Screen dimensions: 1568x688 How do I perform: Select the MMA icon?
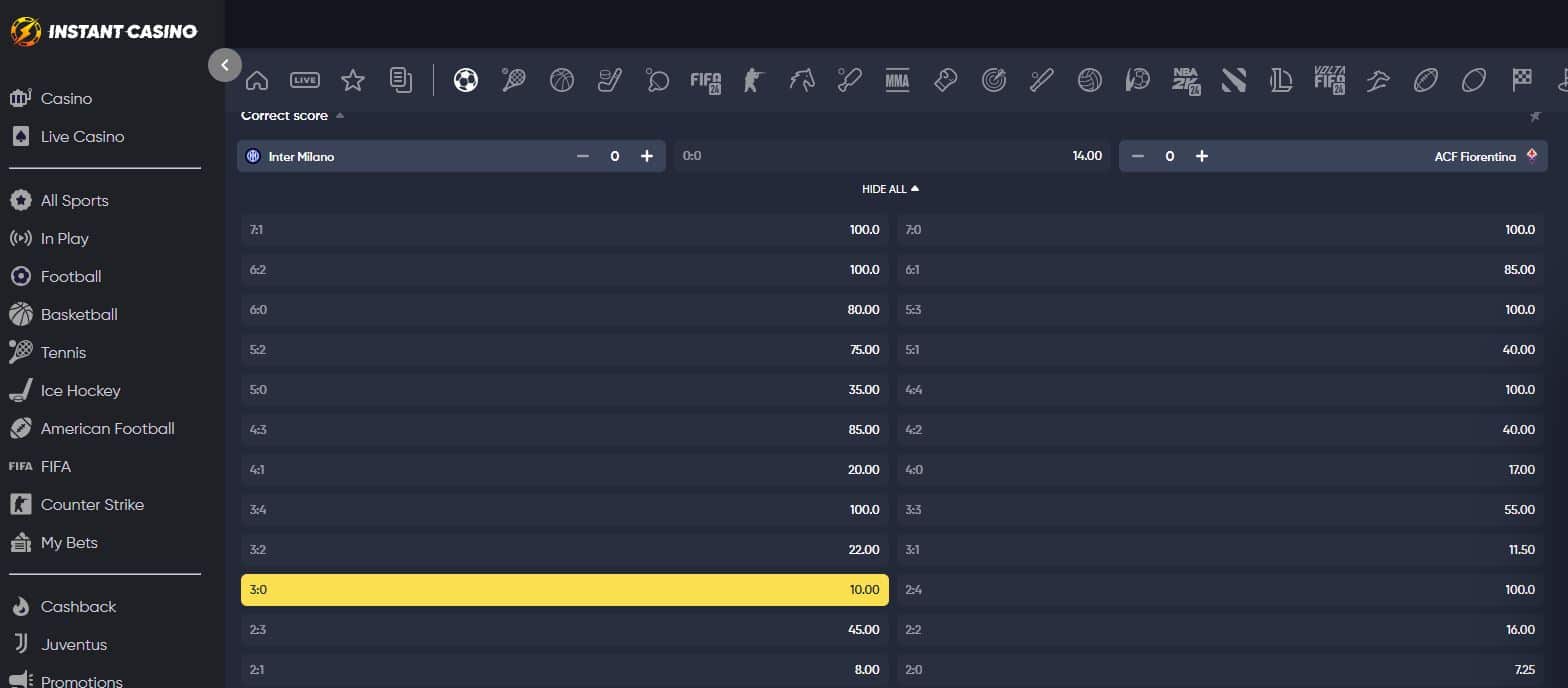coord(897,80)
